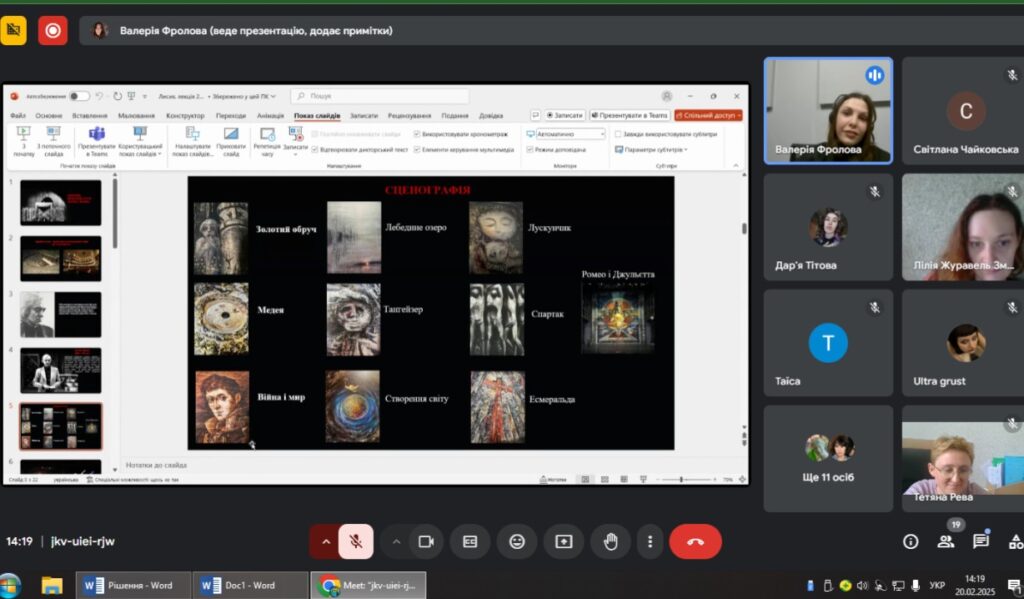Enable 'Завжди використовувати субтитри' checkbox
The image size is (1024, 599).
click(x=618, y=133)
